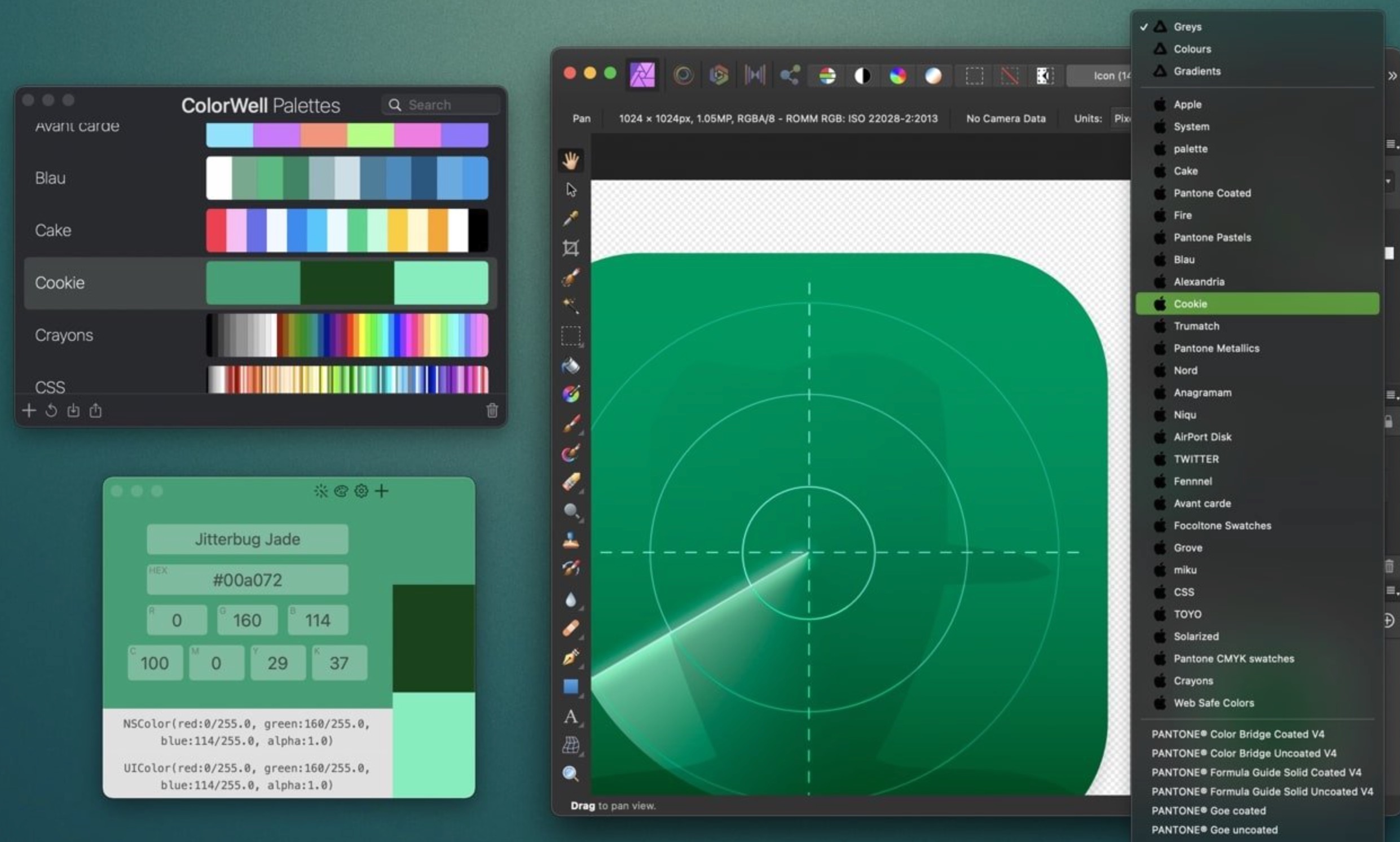Select the Blur droplet tool
This screenshot has width=1400, height=842.
point(570,599)
